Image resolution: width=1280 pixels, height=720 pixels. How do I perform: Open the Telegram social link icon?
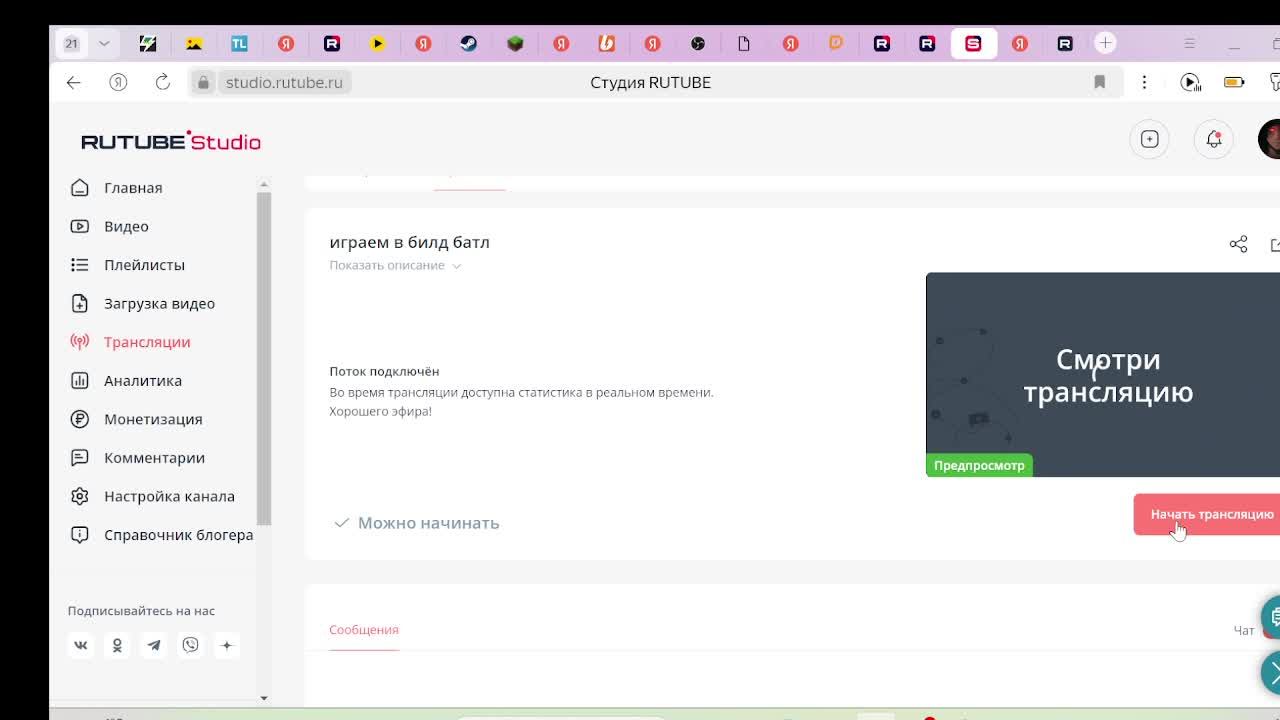[x=154, y=645]
